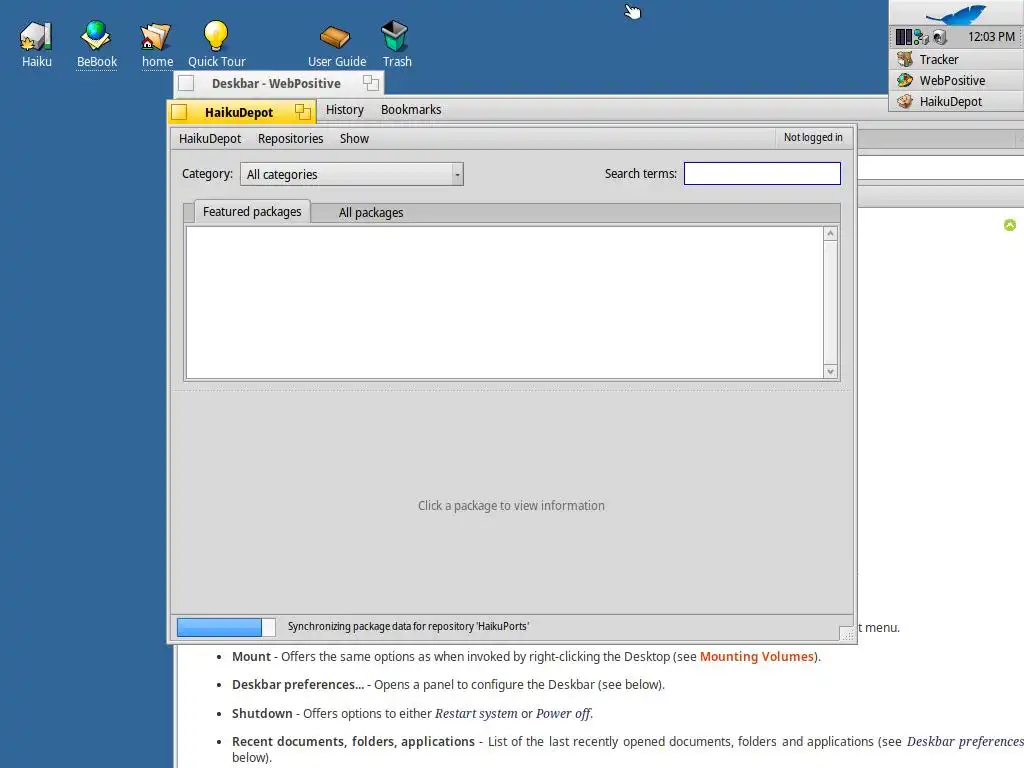
Task: Open WebPositive Bookmarks menu
Action: pyautogui.click(x=411, y=110)
